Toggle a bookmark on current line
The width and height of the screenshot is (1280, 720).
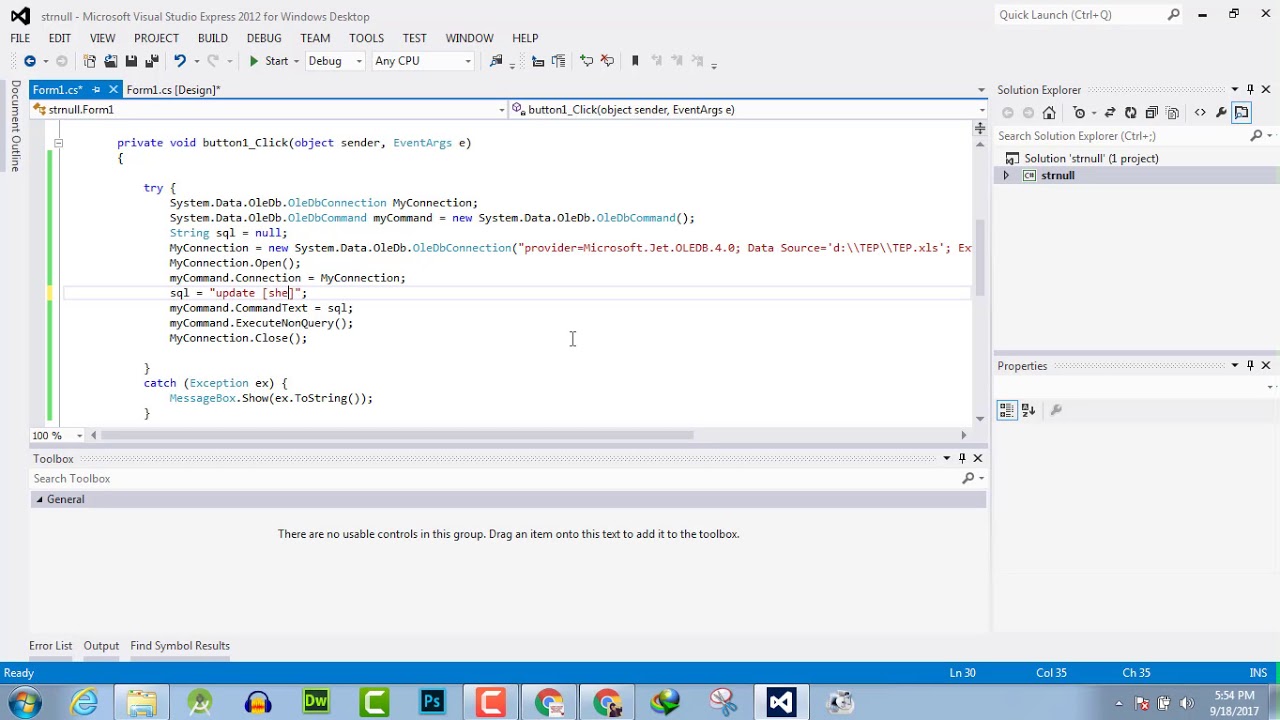(x=635, y=61)
